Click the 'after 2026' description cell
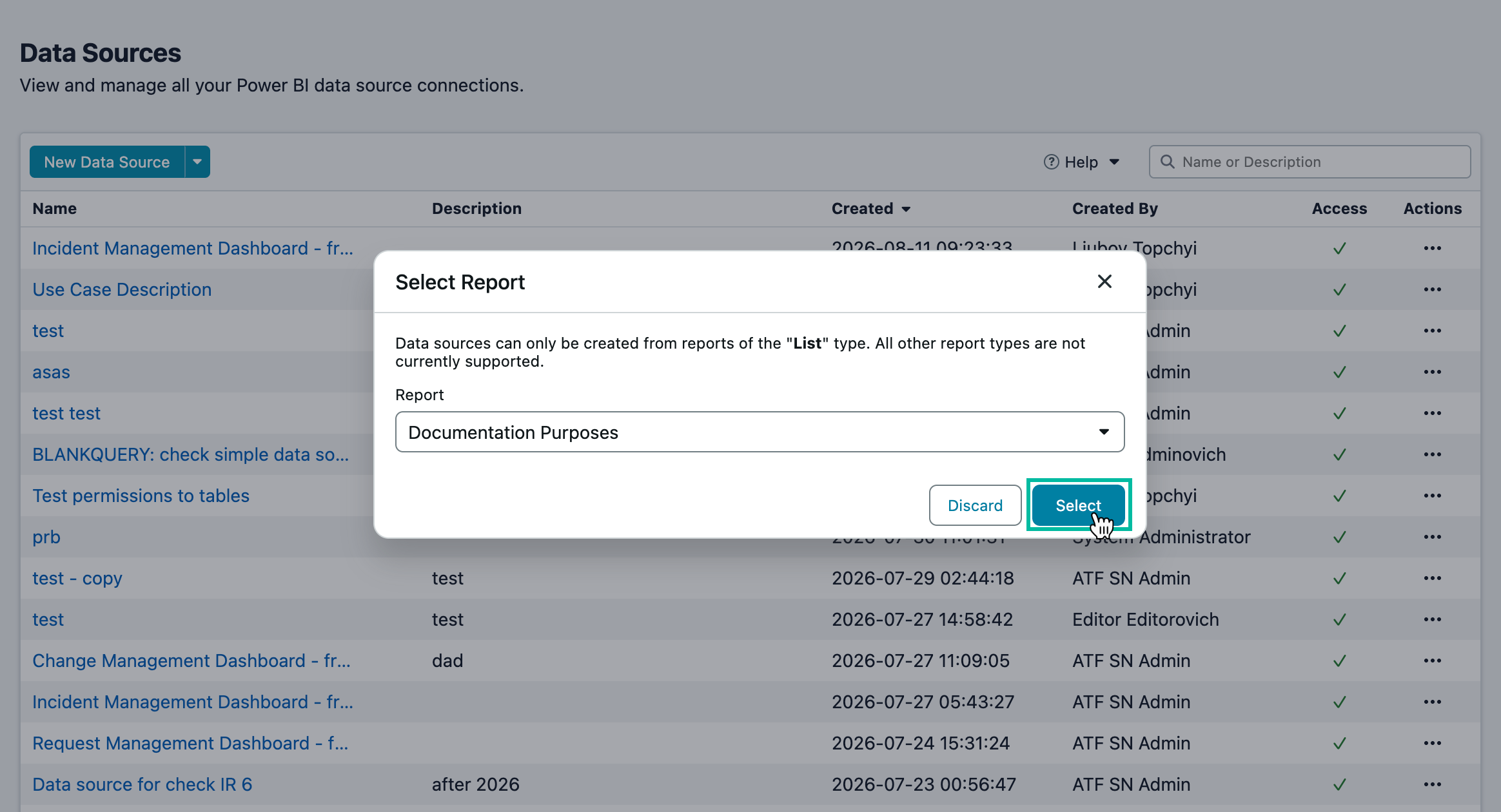Image resolution: width=1501 pixels, height=812 pixels. click(476, 784)
